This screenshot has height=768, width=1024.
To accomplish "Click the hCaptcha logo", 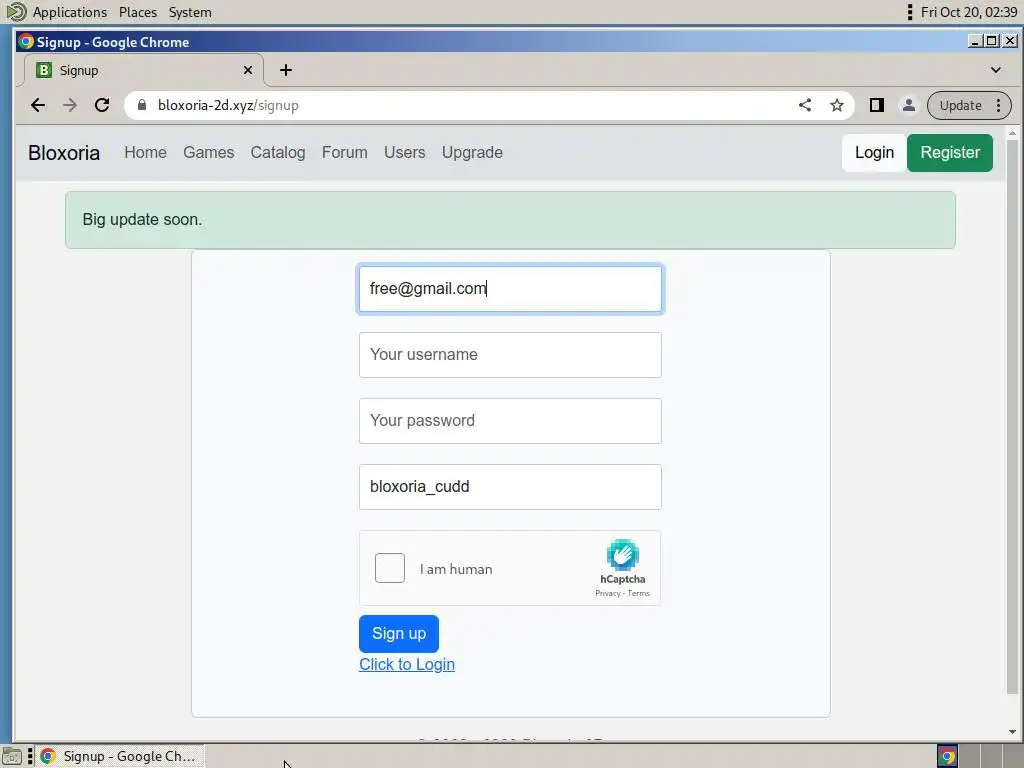I will tap(622, 555).
